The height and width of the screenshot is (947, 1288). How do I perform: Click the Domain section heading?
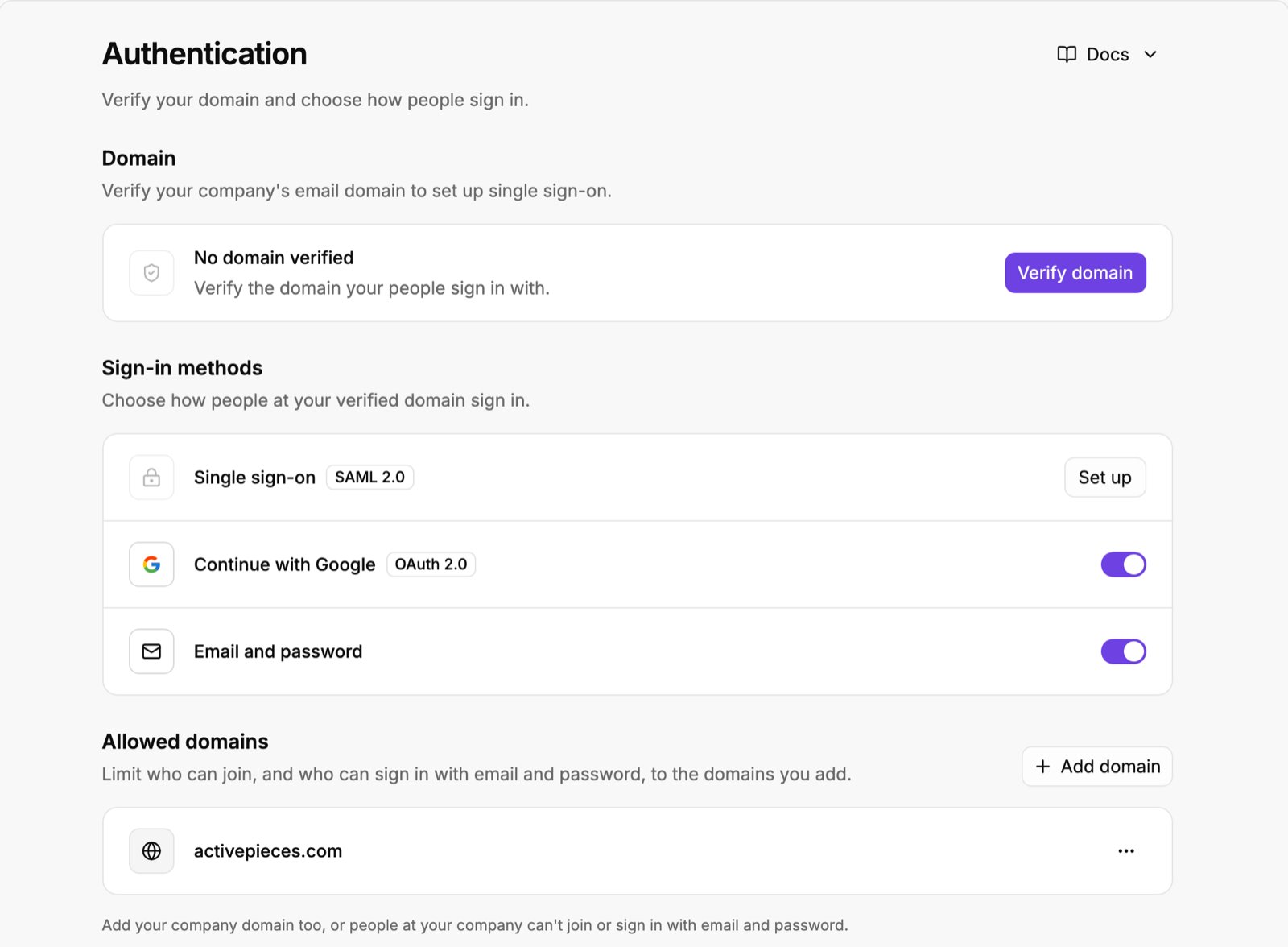coord(138,158)
